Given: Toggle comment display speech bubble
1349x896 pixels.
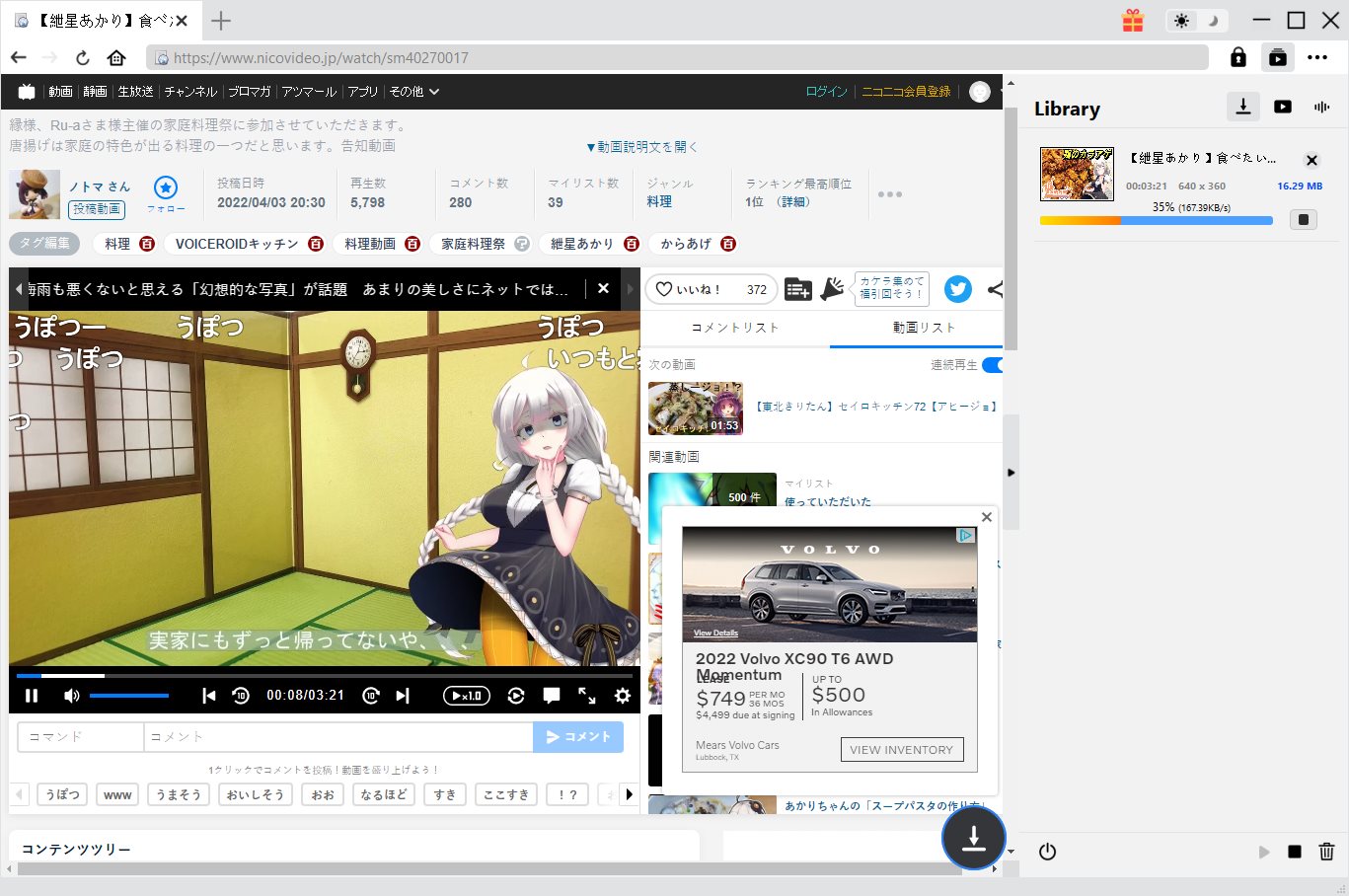Looking at the screenshot, I should [x=552, y=696].
